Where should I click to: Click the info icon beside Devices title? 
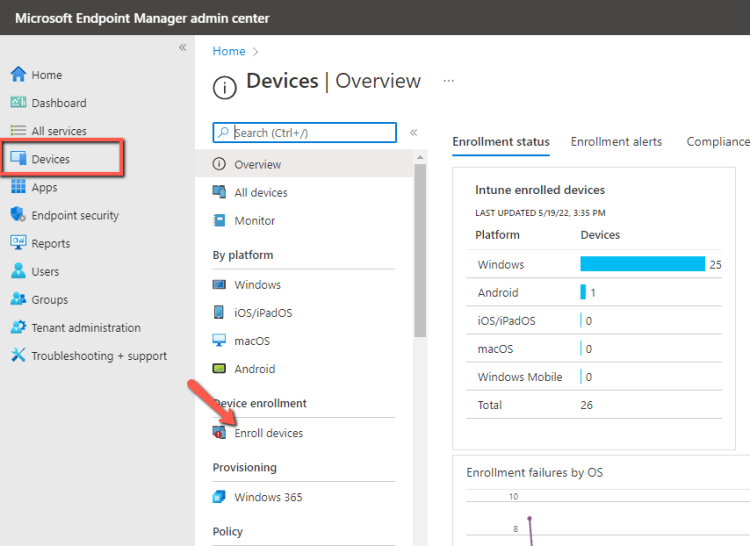[224, 88]
